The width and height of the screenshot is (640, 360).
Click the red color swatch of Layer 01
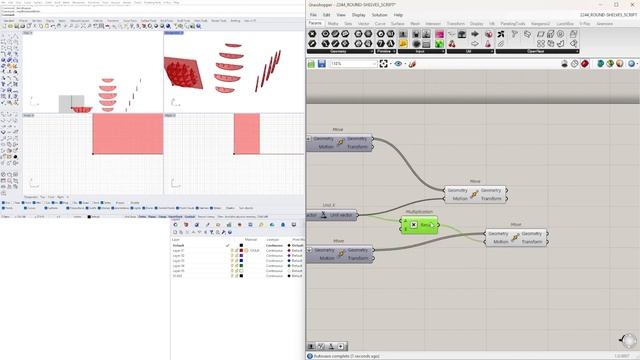(241, 250)
